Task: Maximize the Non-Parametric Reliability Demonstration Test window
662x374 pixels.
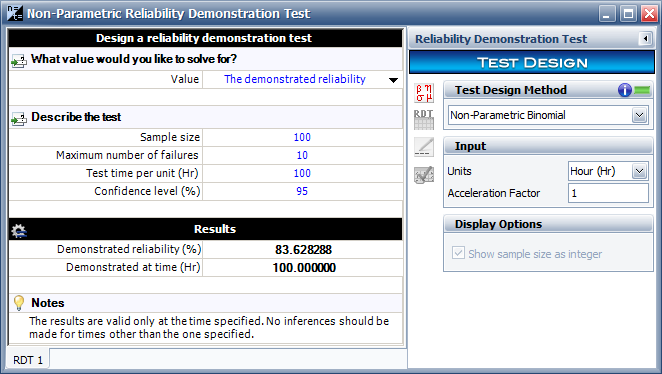Action: click(628, 14)
